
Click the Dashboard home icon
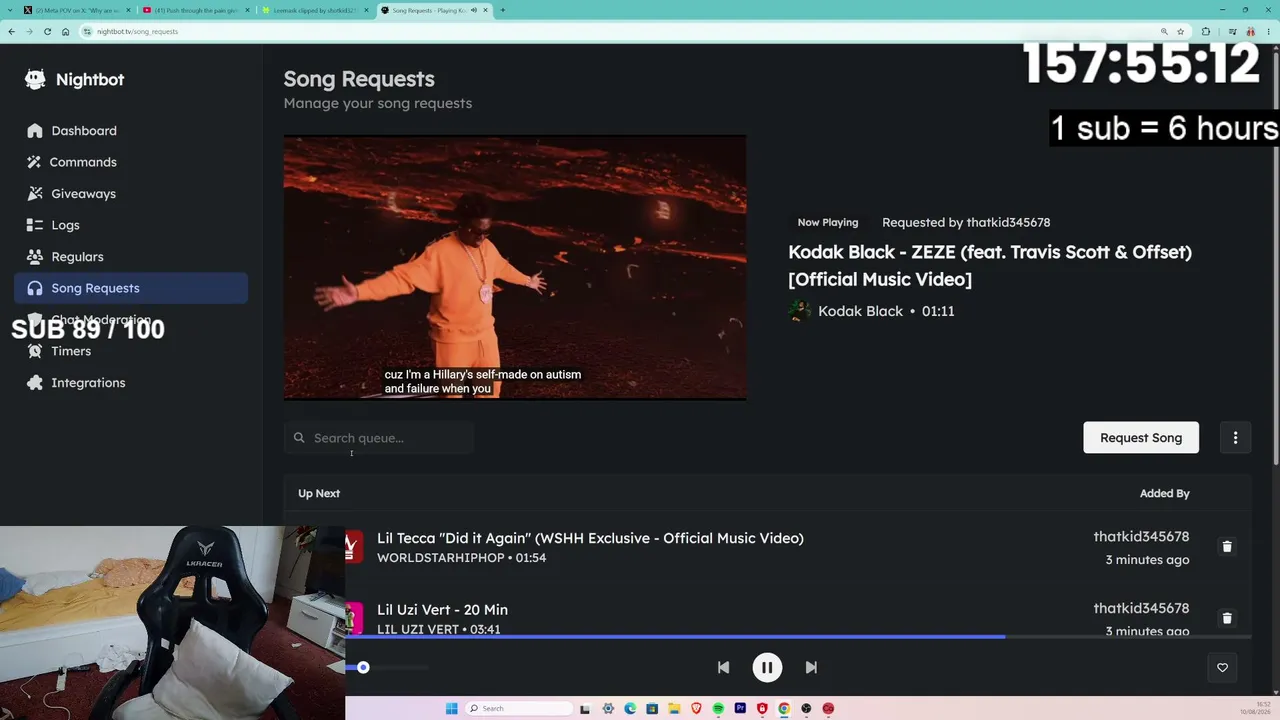(35, 131)
